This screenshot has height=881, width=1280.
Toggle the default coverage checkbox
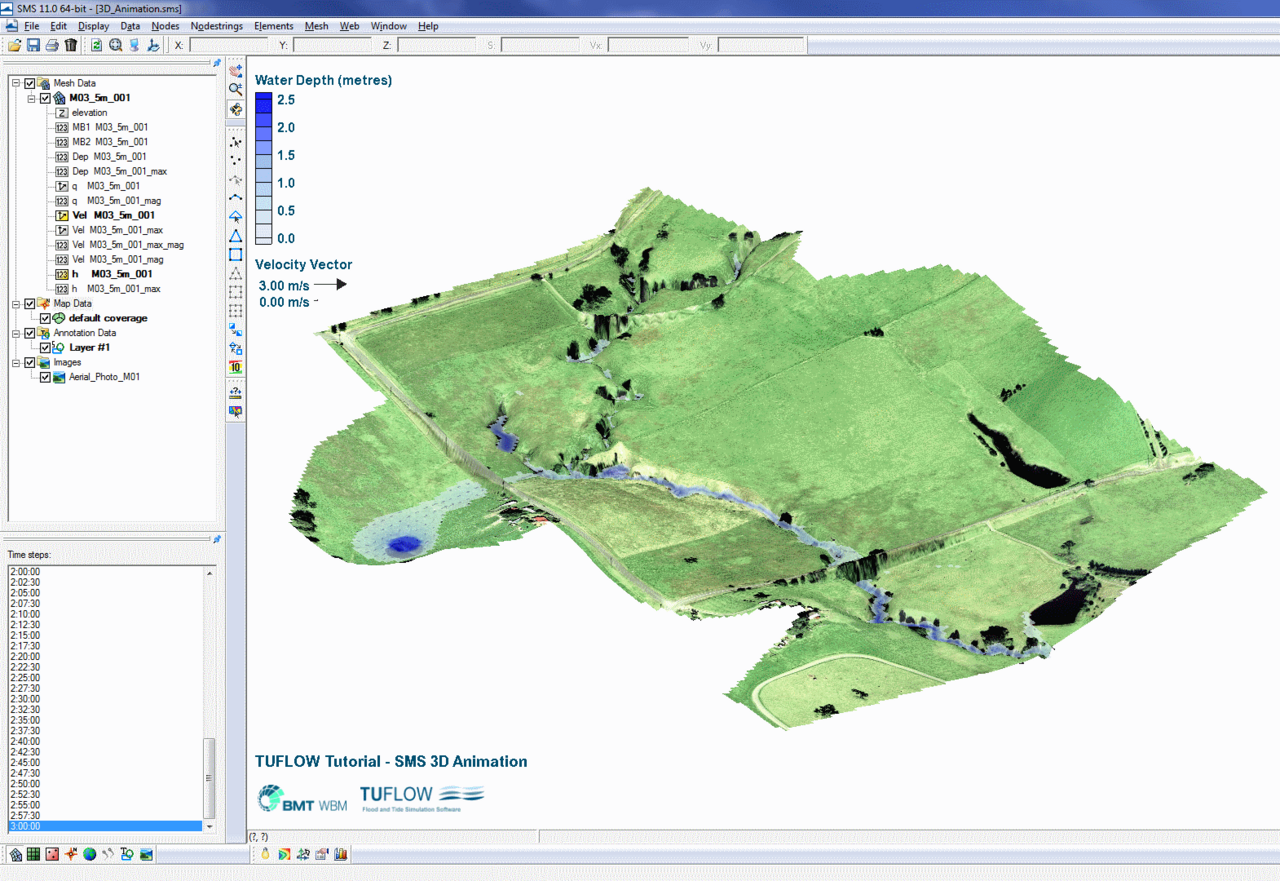45,319
